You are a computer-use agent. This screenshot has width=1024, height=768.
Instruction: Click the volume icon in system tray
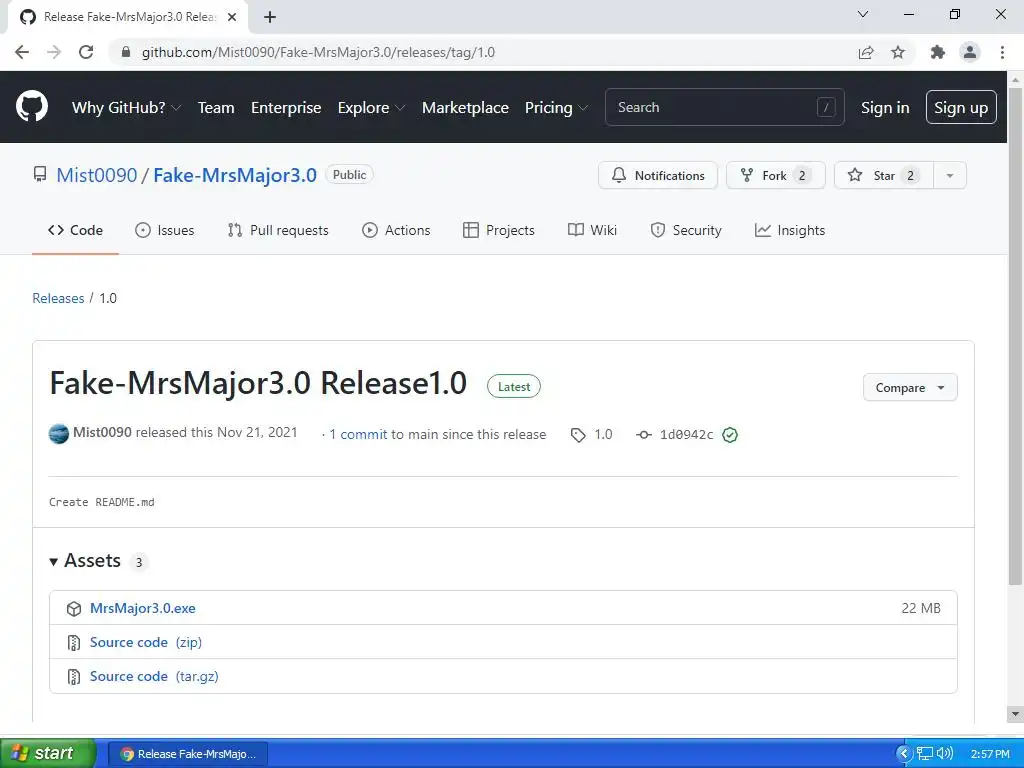[945, 754]
